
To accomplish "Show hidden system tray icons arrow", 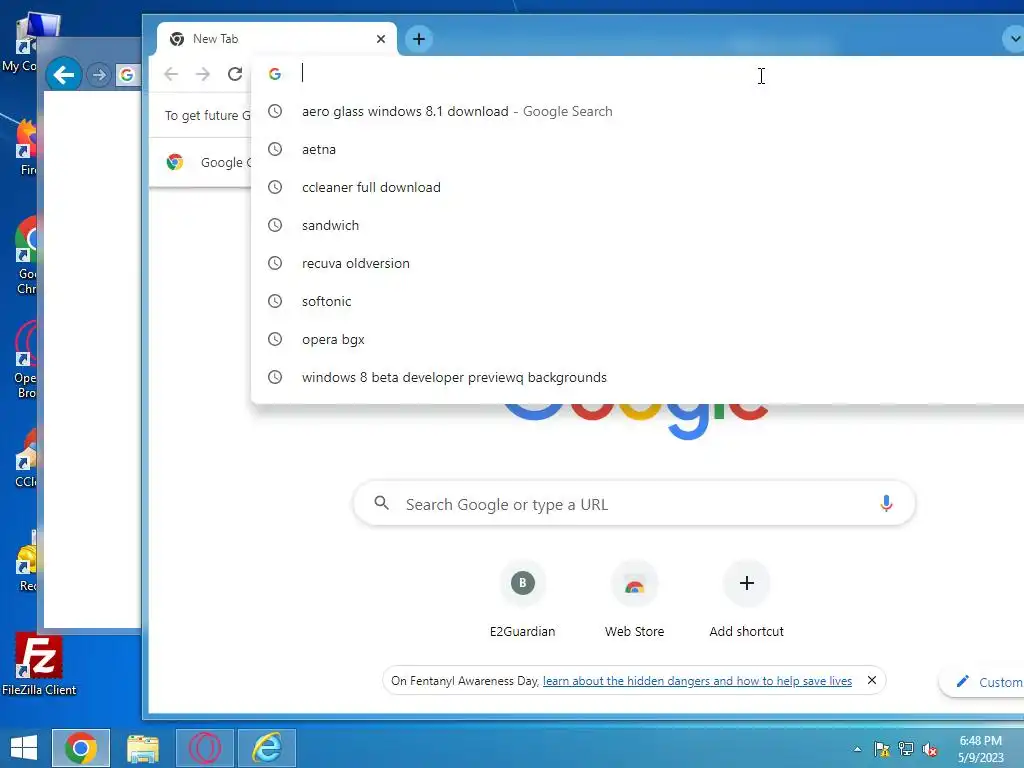I will click(857, 749).
